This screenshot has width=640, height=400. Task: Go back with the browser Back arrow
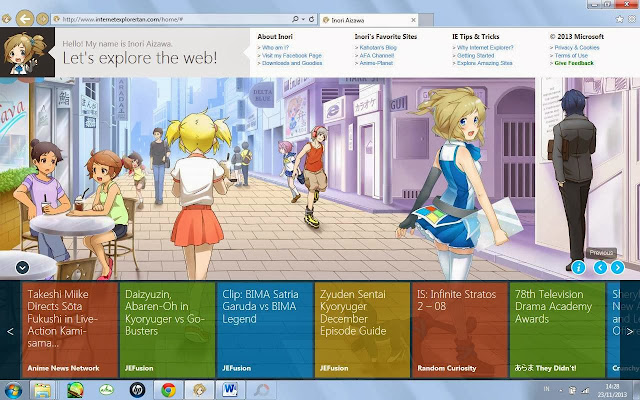(25, 18)
